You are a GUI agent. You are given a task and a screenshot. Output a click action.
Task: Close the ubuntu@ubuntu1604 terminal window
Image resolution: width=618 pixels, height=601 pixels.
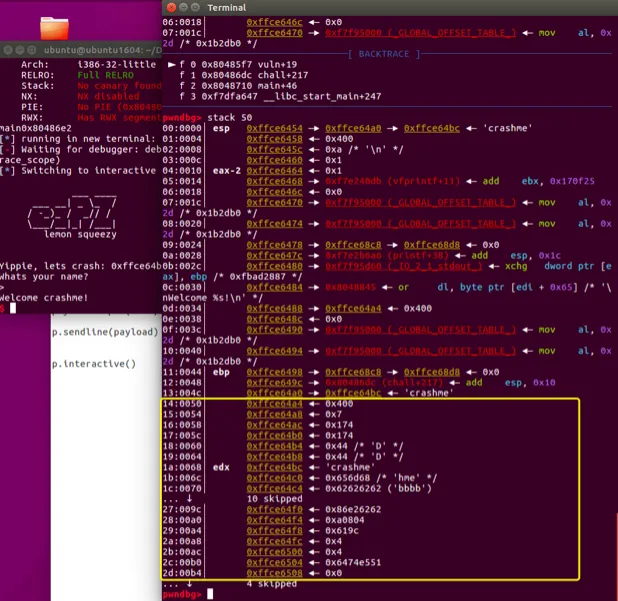tap(8, 51)
